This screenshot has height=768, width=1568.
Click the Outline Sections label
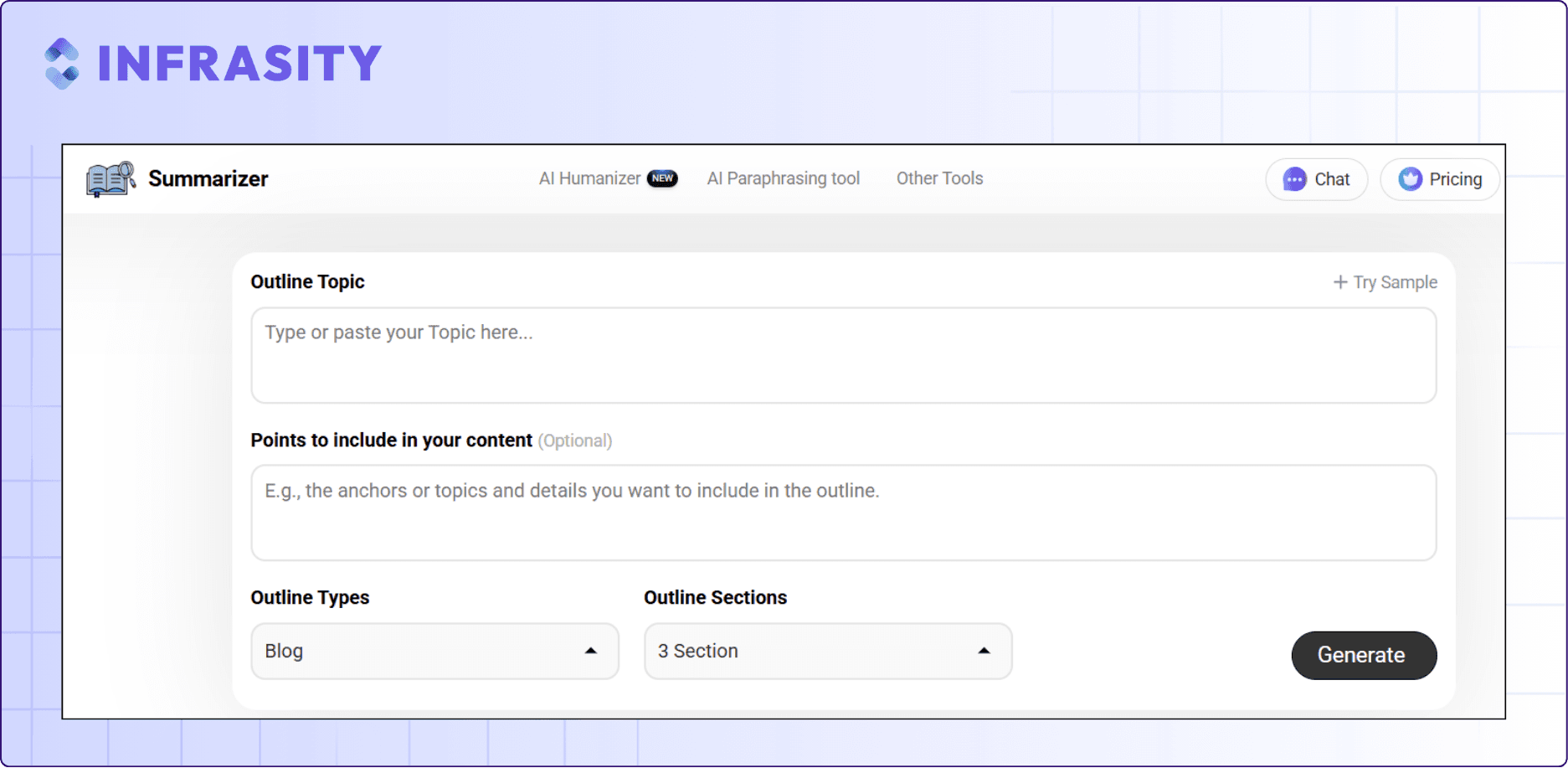(715, 597)
